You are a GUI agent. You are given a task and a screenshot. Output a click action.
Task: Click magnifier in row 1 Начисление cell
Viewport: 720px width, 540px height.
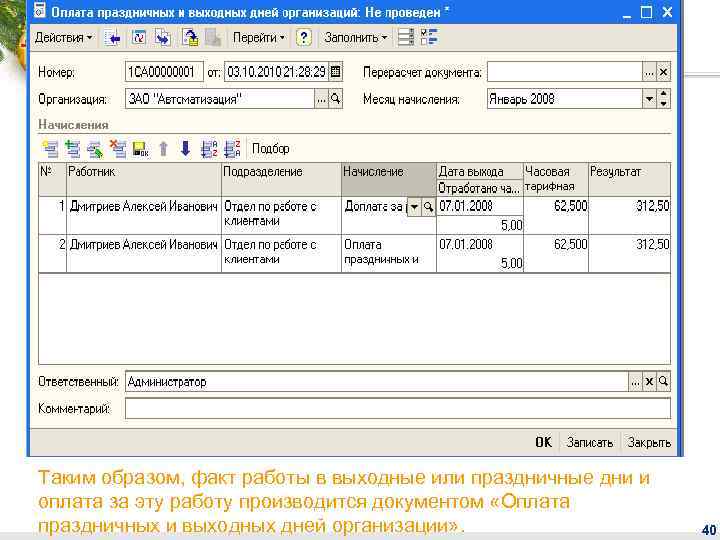click(x=428, y=207)
